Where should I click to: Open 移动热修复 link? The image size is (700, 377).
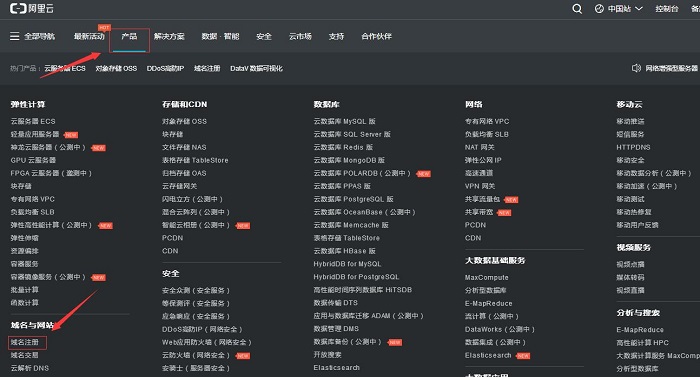pyautogui.click(x=633, y=212)
